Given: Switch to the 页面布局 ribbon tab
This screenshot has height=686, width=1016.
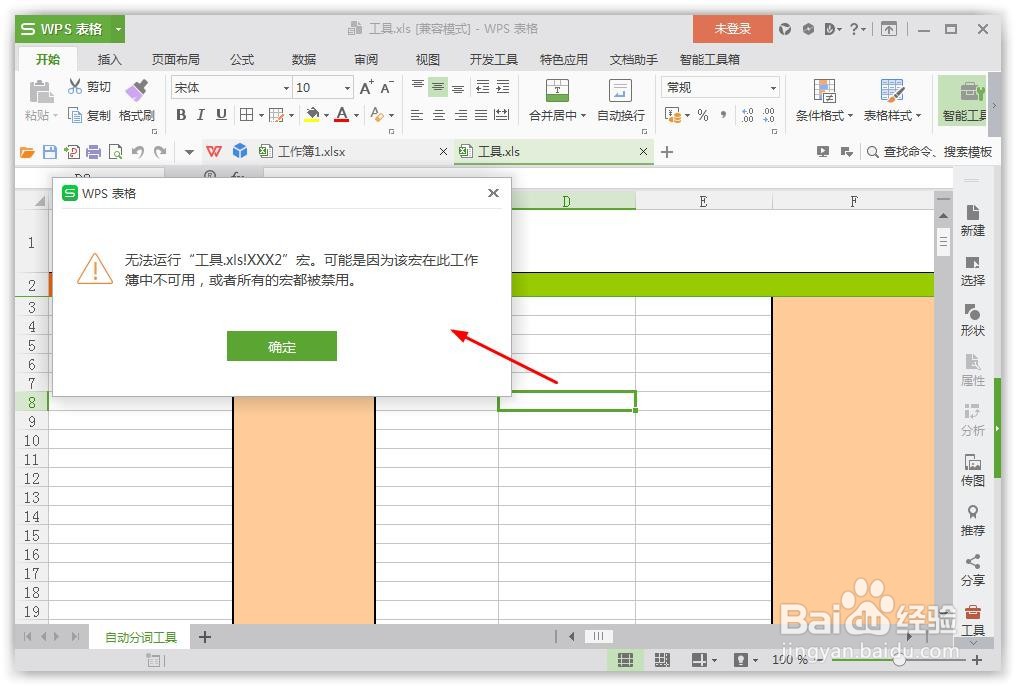Looking at the screenshot, I should coord(176,60).
